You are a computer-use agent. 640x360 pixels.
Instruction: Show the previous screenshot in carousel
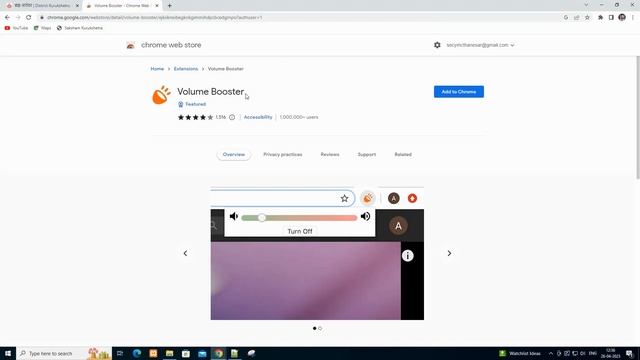185,253
